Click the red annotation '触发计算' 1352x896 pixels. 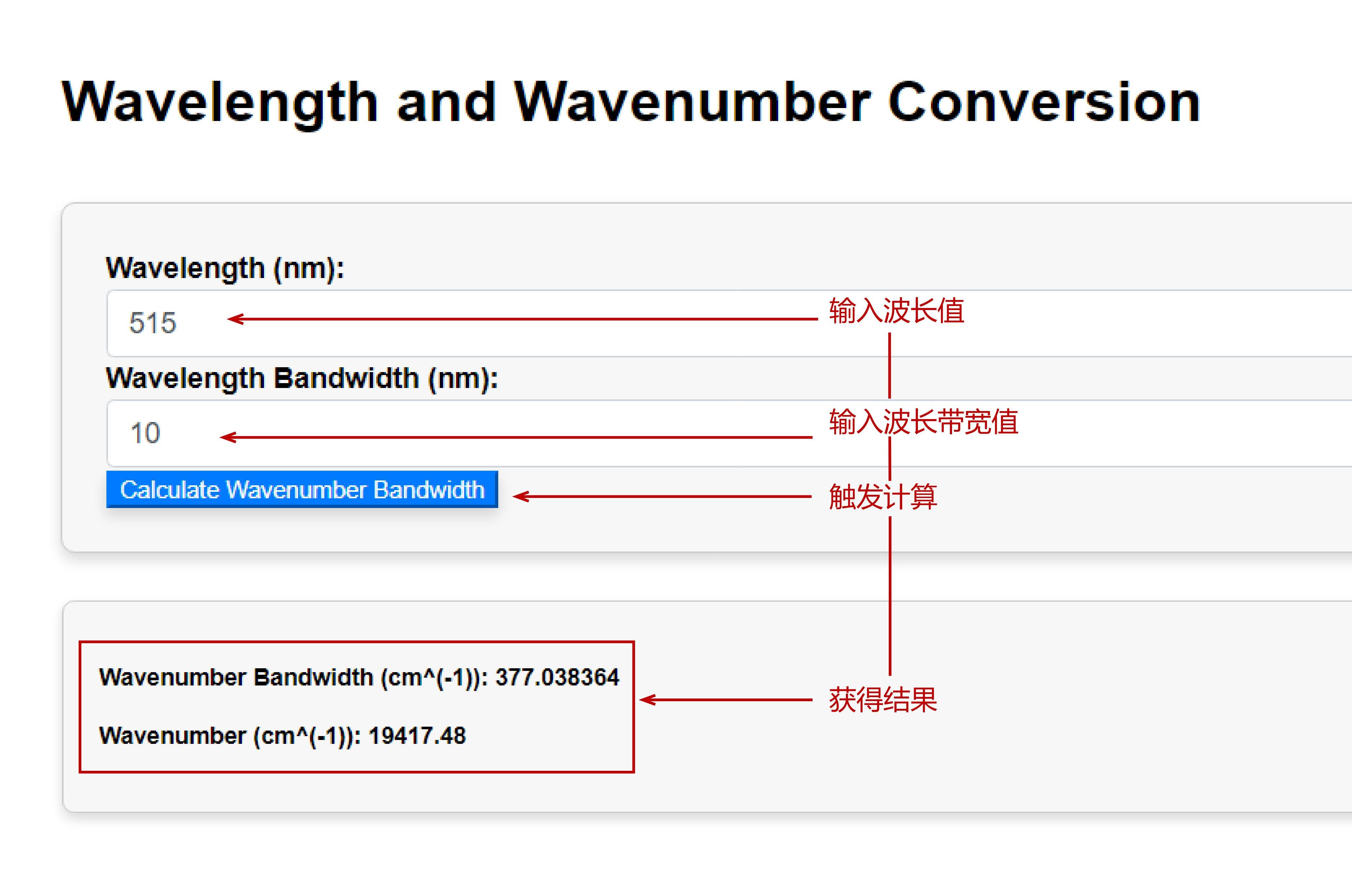[883, 496]
